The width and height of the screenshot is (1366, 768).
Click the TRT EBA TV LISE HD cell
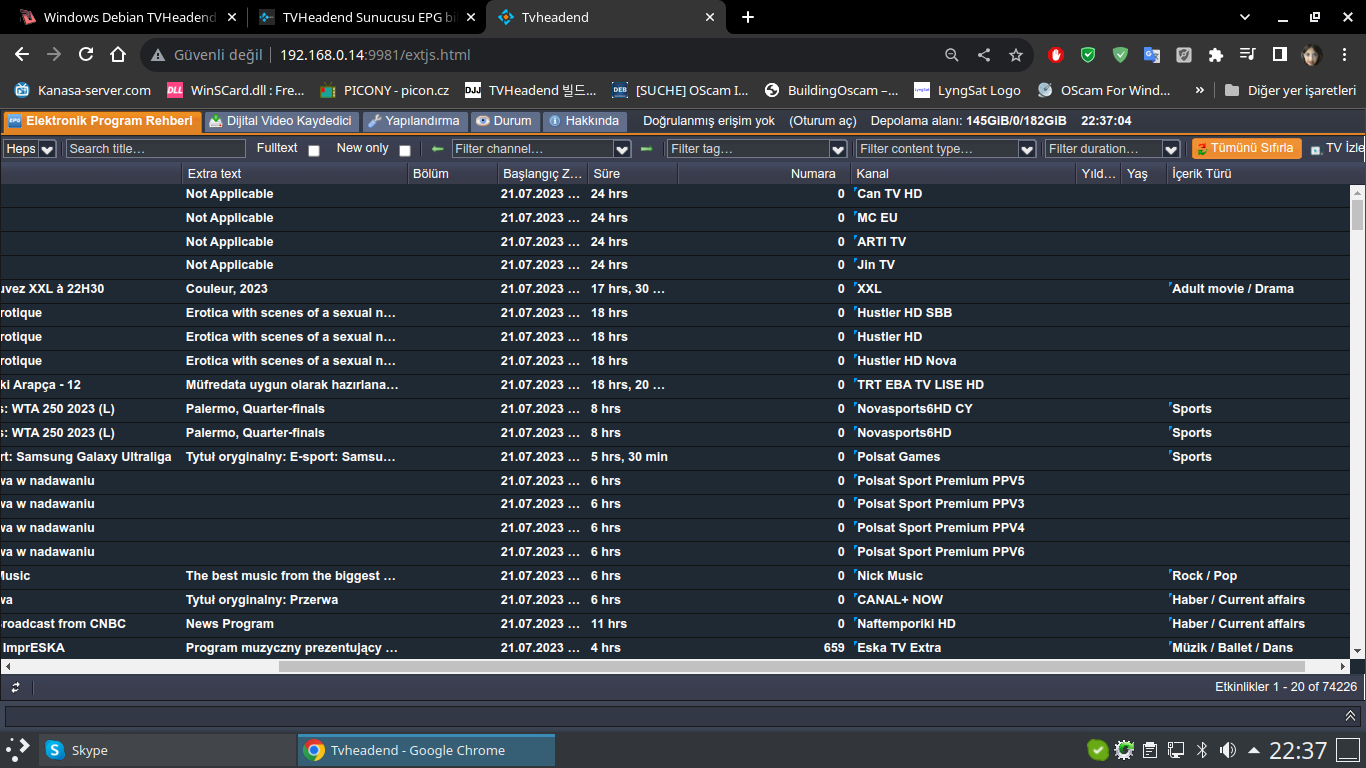(x=964, y=385)
